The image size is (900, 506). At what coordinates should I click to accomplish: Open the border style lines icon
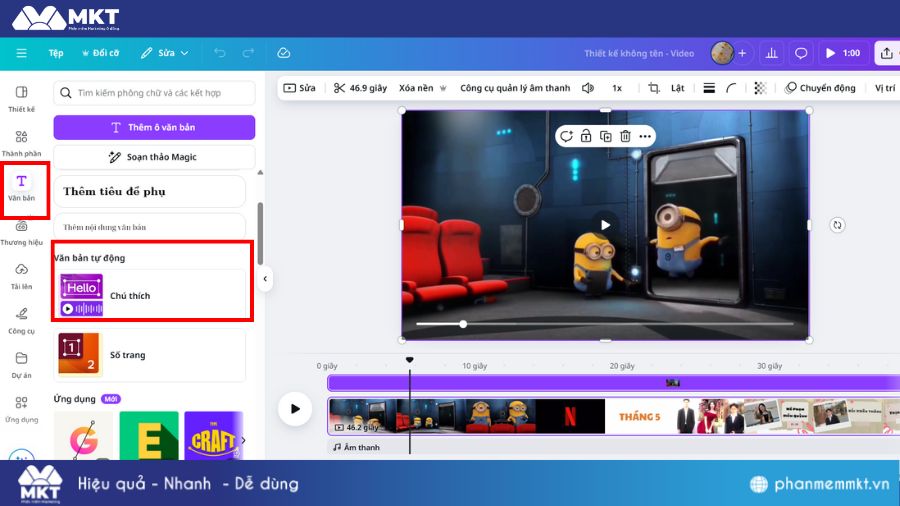coord(709,88)
